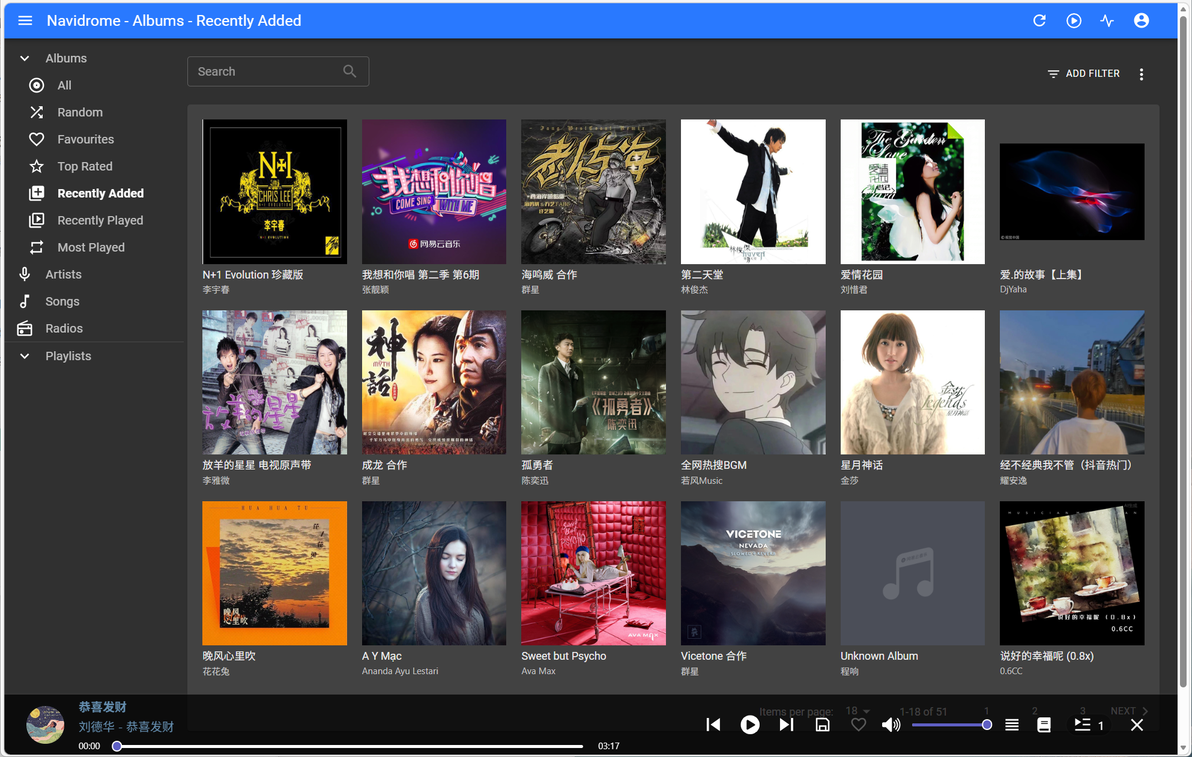Open the 海鸣威 合作 album cover
The width and height of the screenshot is (1192, 757).
[x=594, y=192]
